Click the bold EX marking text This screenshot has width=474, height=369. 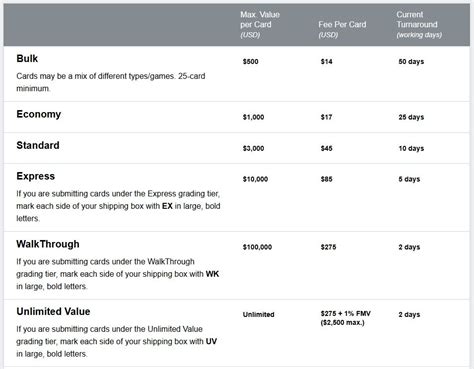pyautogui.click(x=167, y=206)
